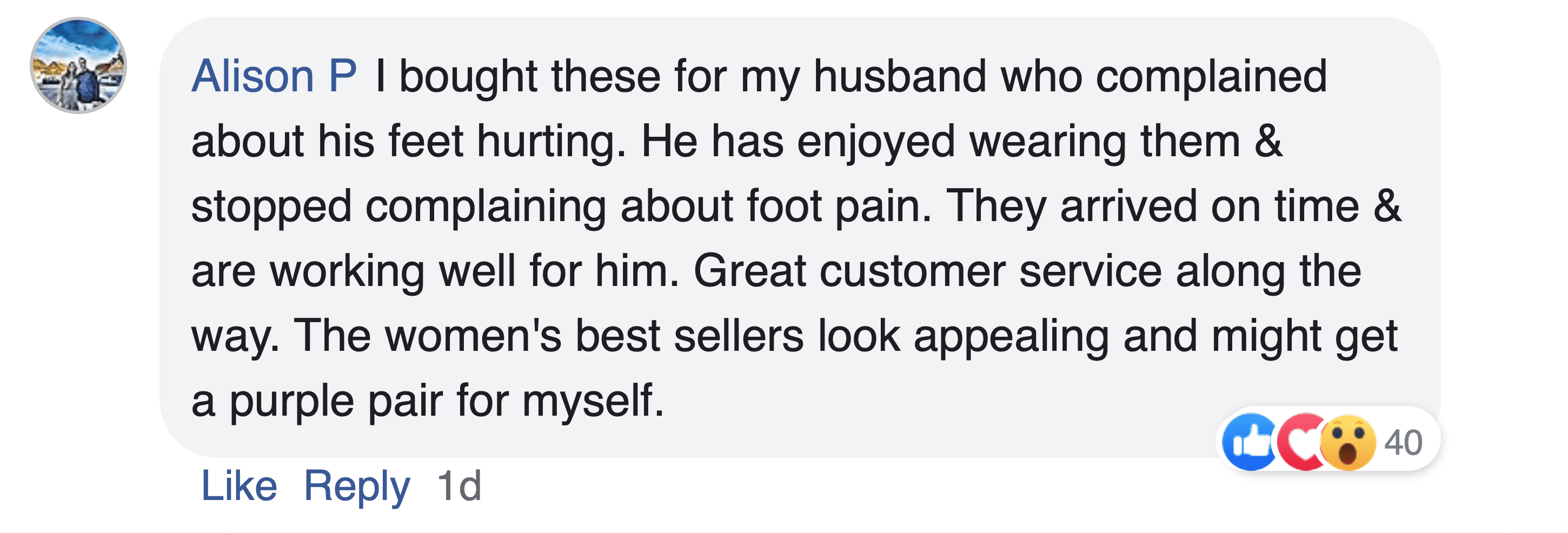Click the blue thumbs-up reaction icon
The image size is (1568, 533).
(x=1249, y=442)
